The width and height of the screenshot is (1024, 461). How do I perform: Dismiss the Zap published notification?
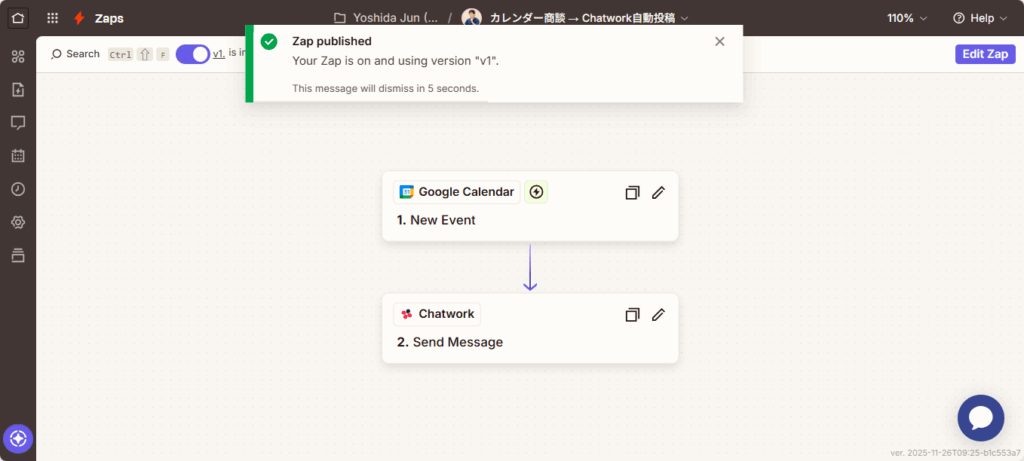(x=720, y=41)
